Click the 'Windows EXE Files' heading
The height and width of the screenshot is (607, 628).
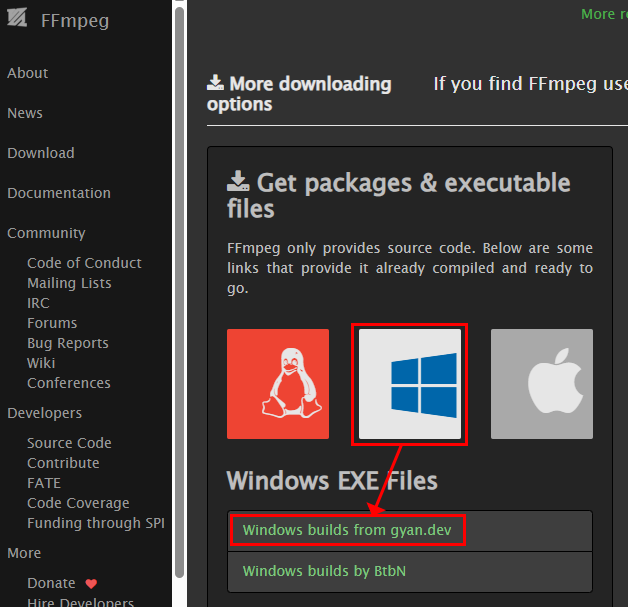(332, 480)
